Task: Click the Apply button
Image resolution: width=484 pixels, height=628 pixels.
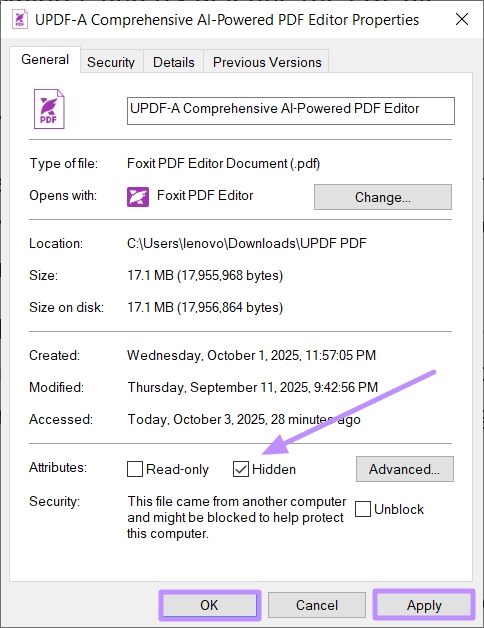Action: pos(424,605)
